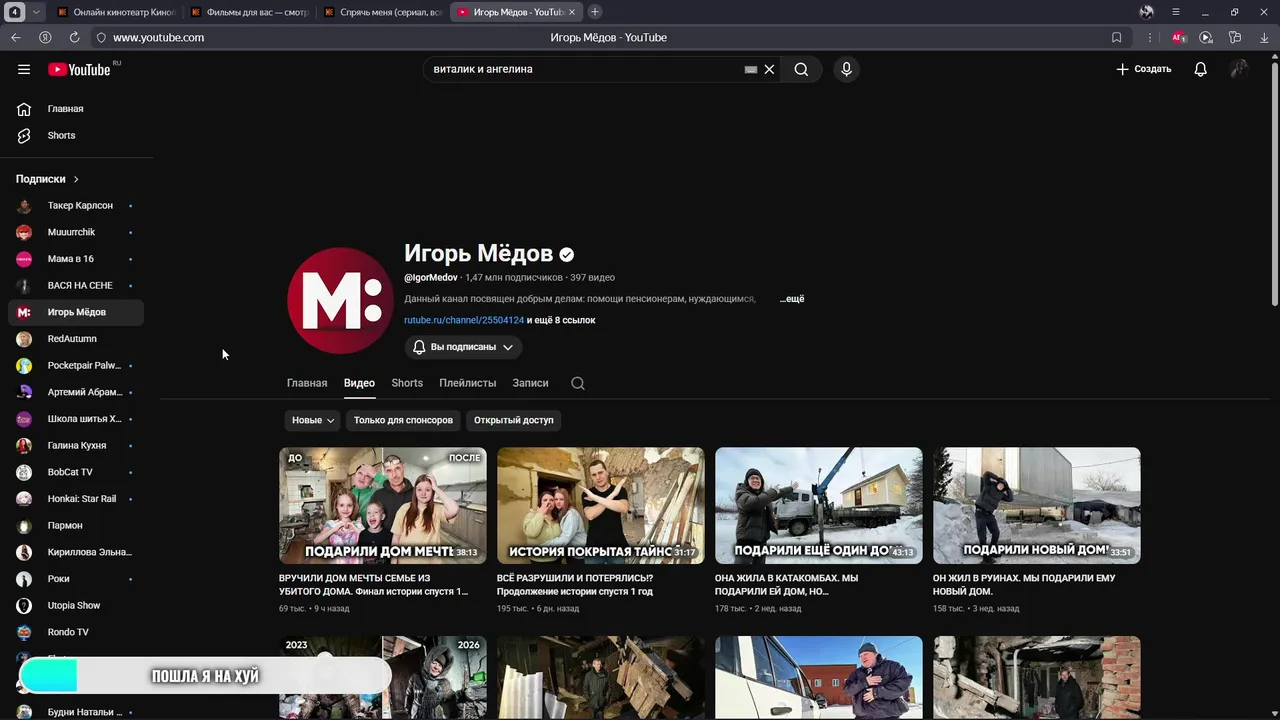Click the magnifier search button in header
1280x720 pixels.
tap(801, 69)
